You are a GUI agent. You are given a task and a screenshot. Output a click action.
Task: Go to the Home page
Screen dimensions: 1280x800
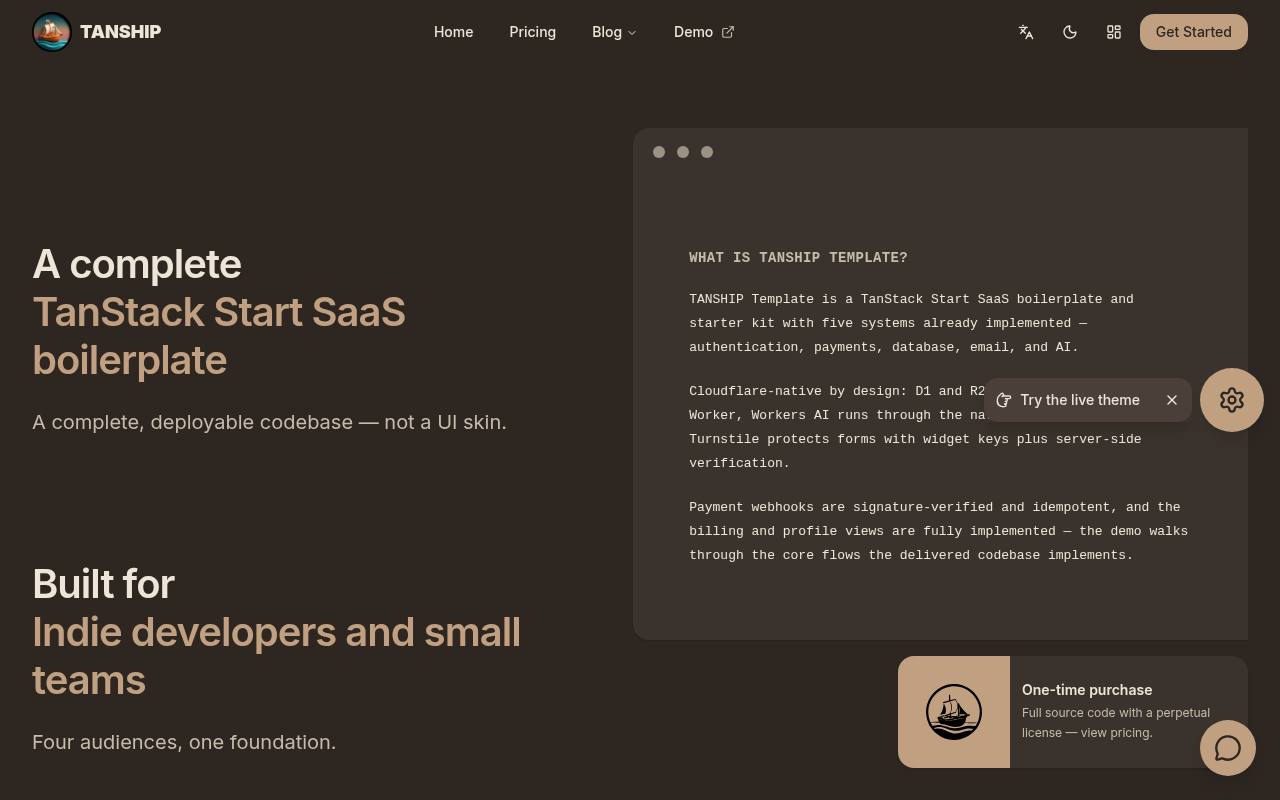tap(453, 32)
